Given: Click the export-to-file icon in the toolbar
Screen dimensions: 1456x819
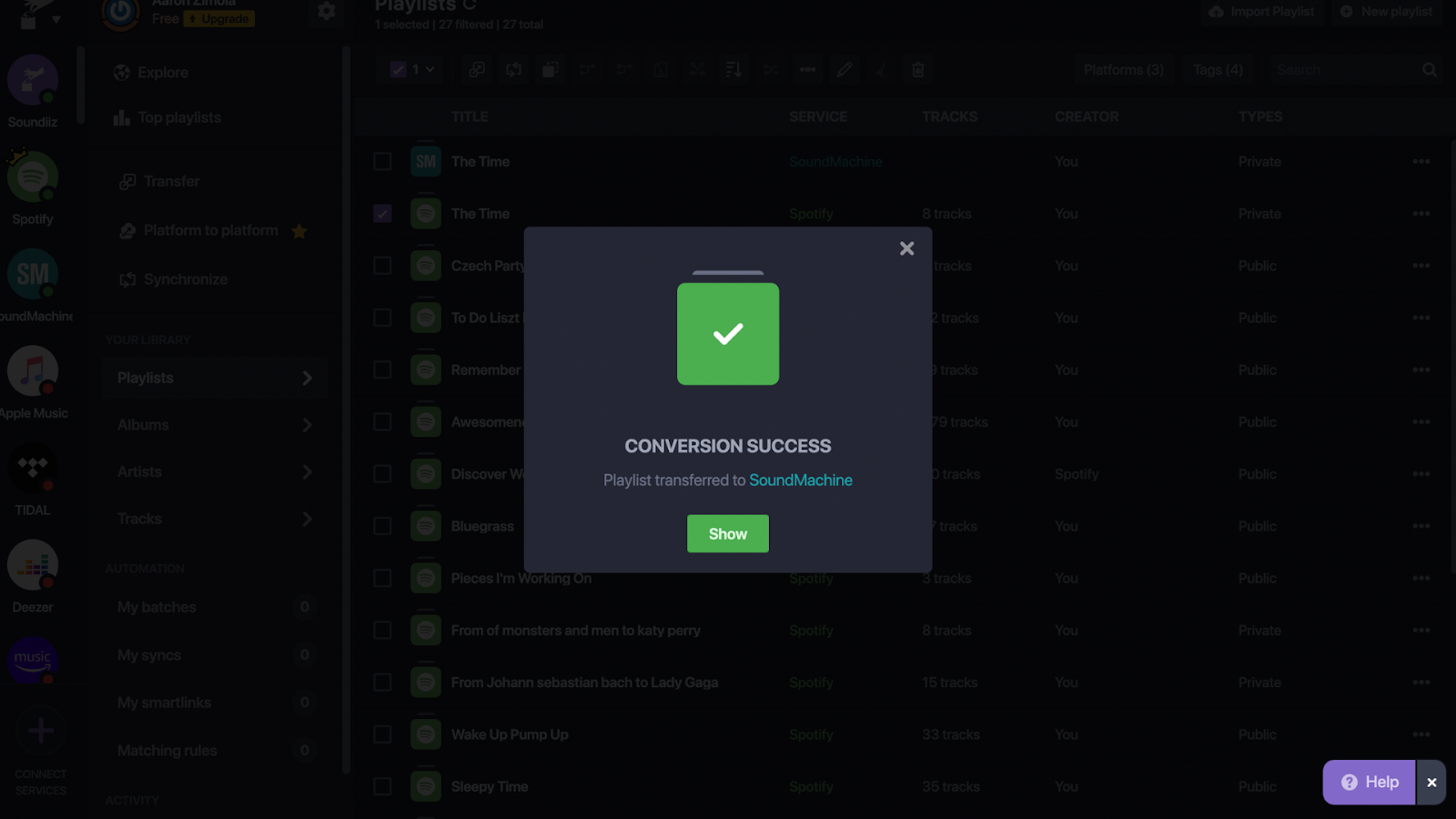Looking at the screenshot, I should pos(661,69).
